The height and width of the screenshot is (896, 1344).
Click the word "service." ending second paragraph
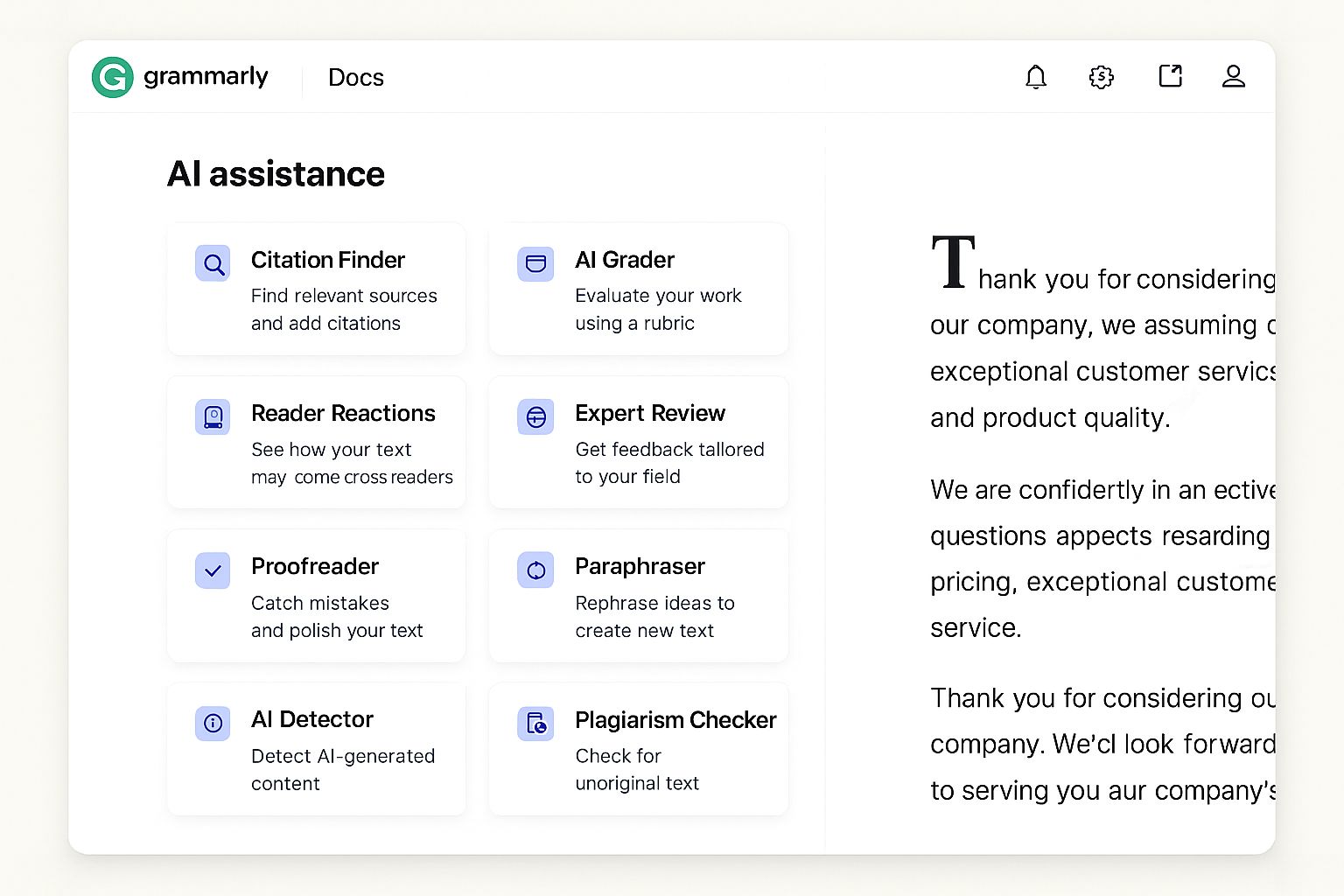[x=976, y=627]
